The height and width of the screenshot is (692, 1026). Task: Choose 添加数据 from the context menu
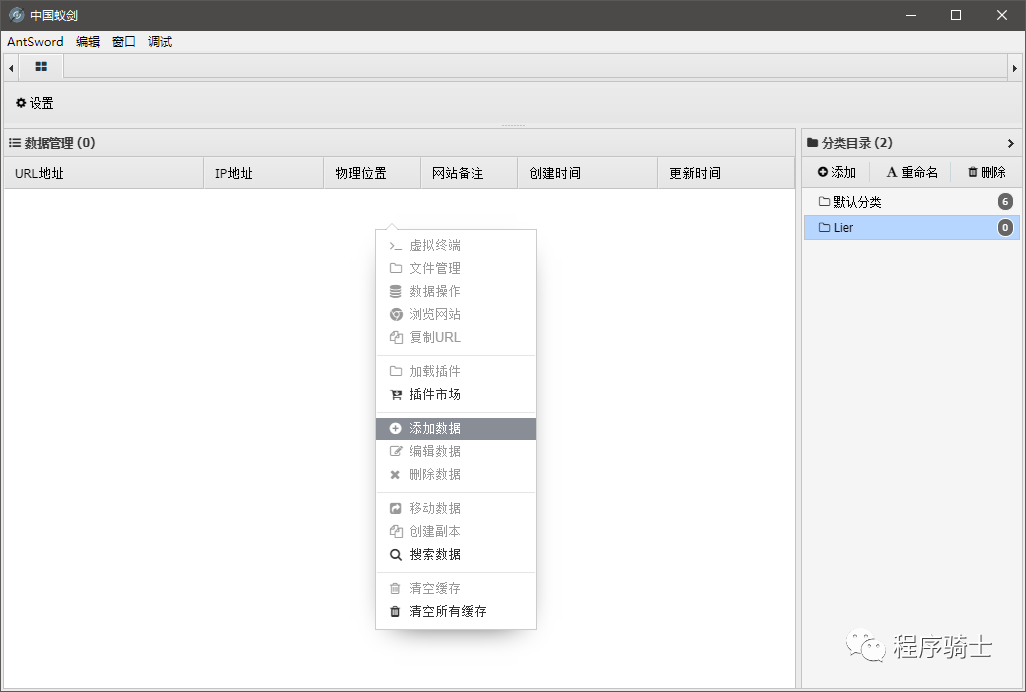click(x=456, y=428)
